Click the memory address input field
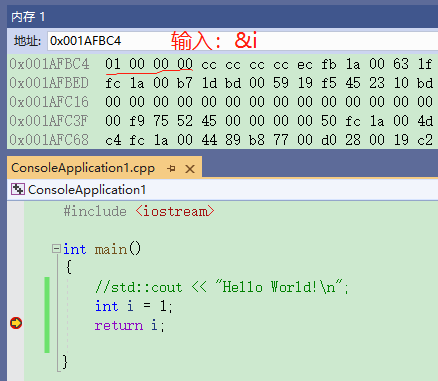 [x=242, y=41]
